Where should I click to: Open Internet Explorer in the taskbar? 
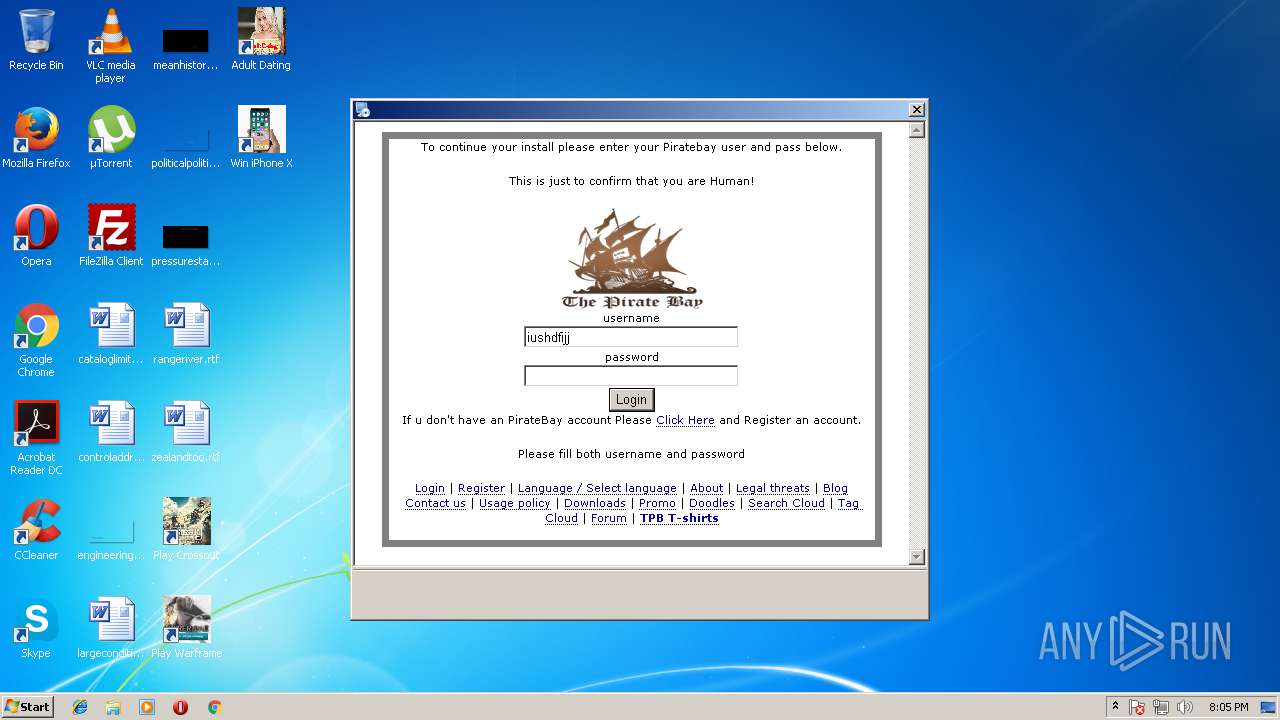[x=80, y=707]
